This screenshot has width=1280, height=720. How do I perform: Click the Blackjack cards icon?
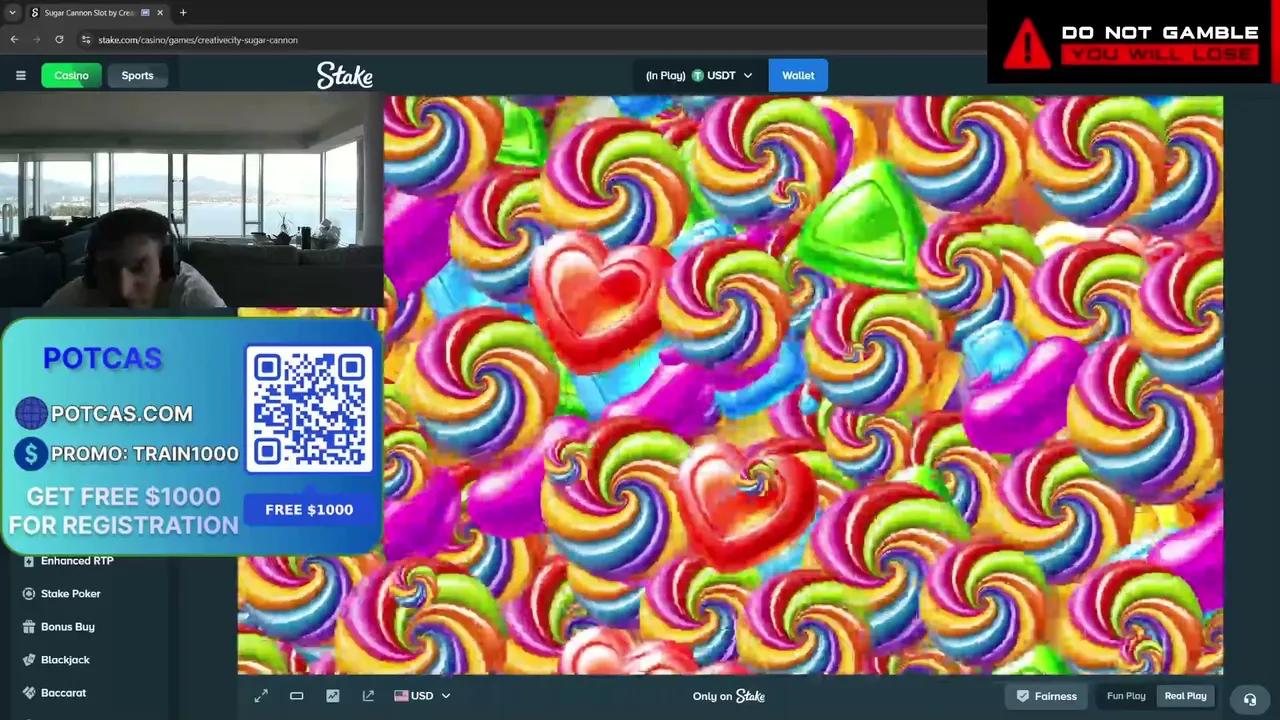29,660
